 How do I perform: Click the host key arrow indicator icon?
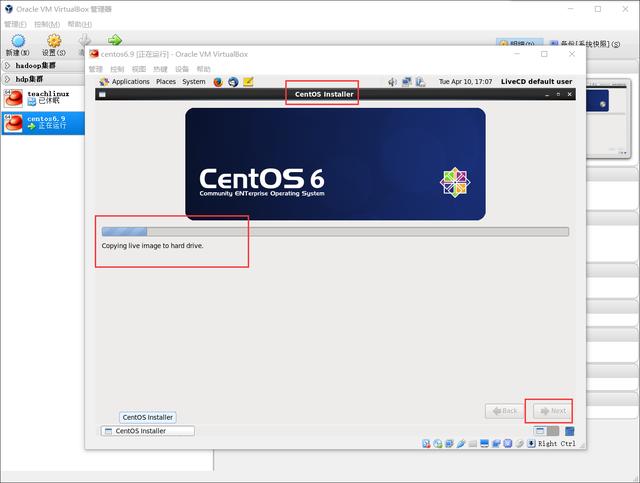click(x=531, y=443)
